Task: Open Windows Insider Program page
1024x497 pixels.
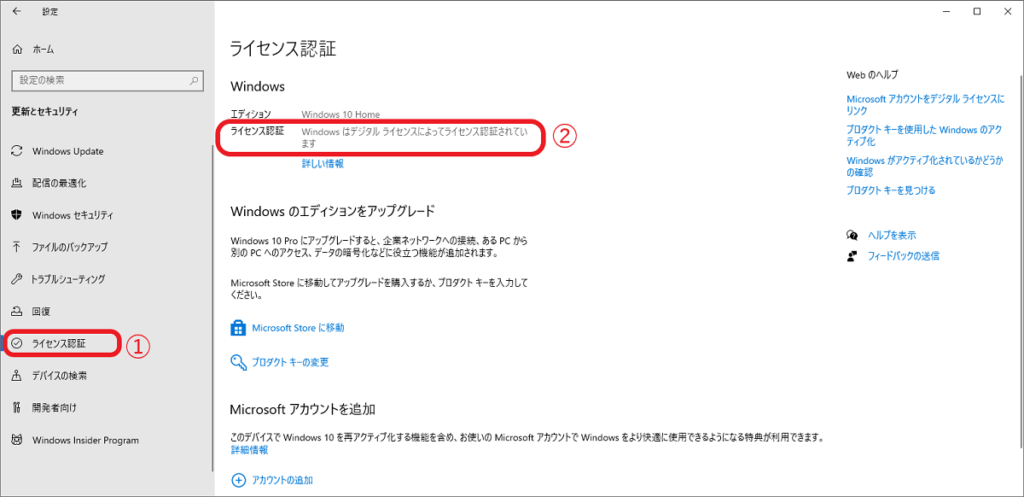Action: pos(85,440)
